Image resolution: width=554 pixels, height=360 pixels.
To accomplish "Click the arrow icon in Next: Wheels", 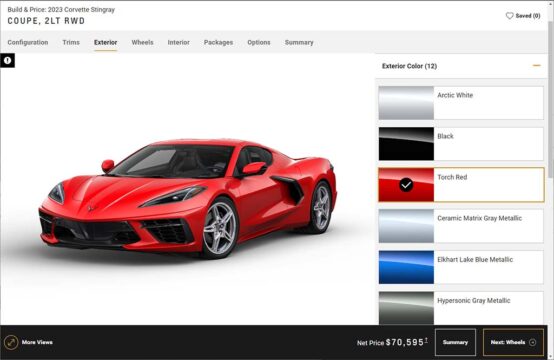I will [532, 342].
